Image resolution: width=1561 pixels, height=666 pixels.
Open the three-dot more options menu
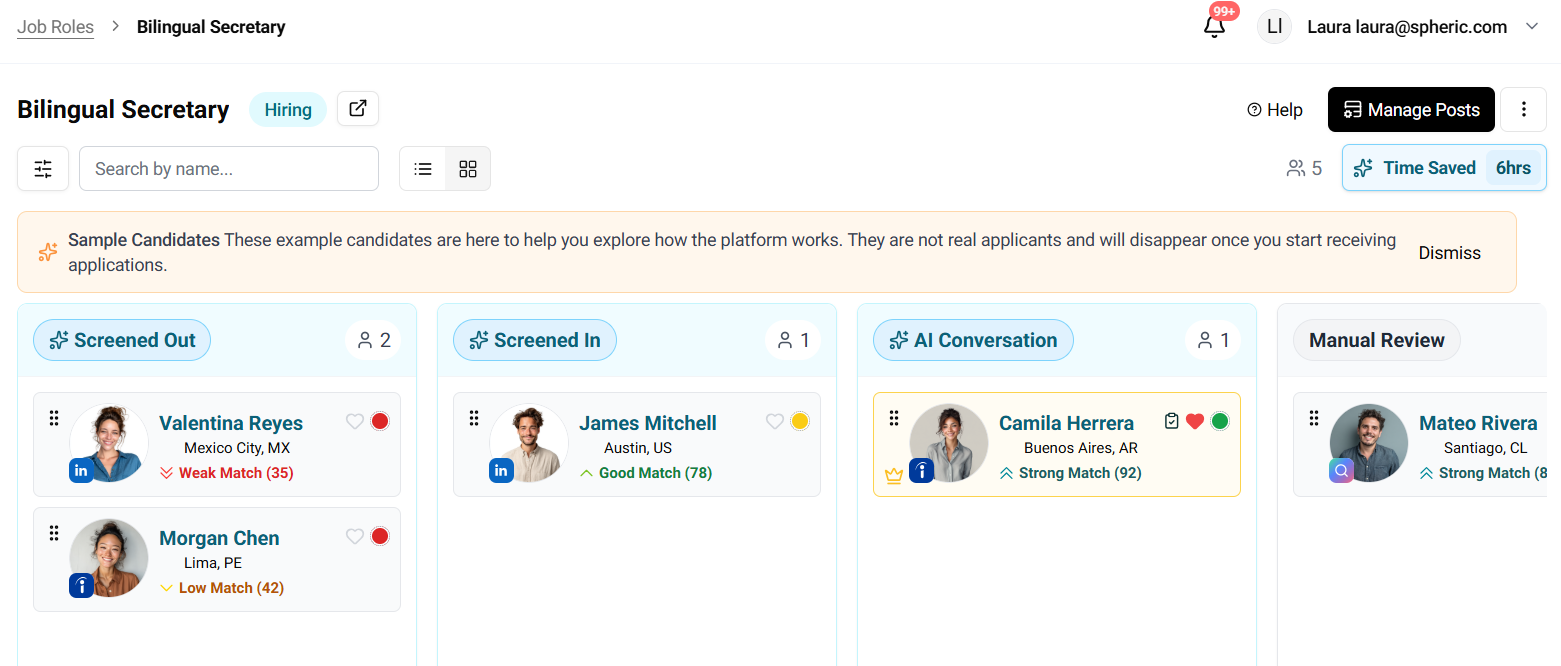tap(1524, 110)
